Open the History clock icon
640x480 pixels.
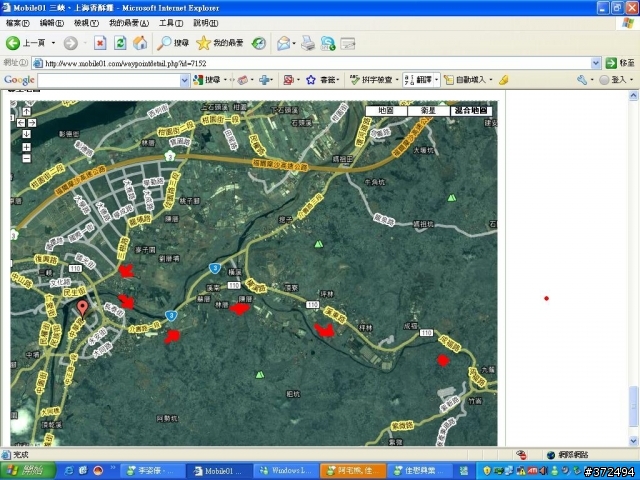tap(259, 43)
